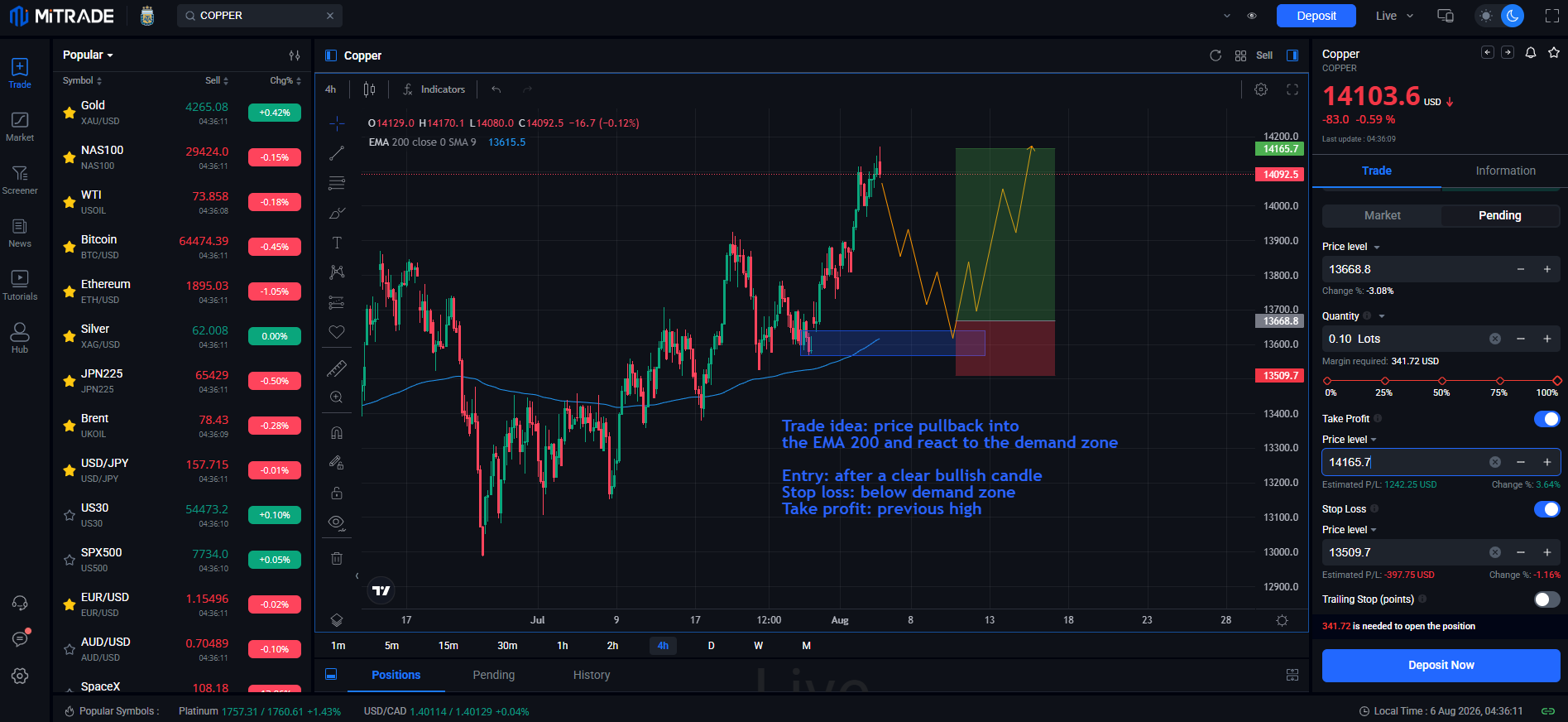The width and height of the screenshot is (1568, 722).
Task: Open Tutorials in the sidebar
Action: 20,286
